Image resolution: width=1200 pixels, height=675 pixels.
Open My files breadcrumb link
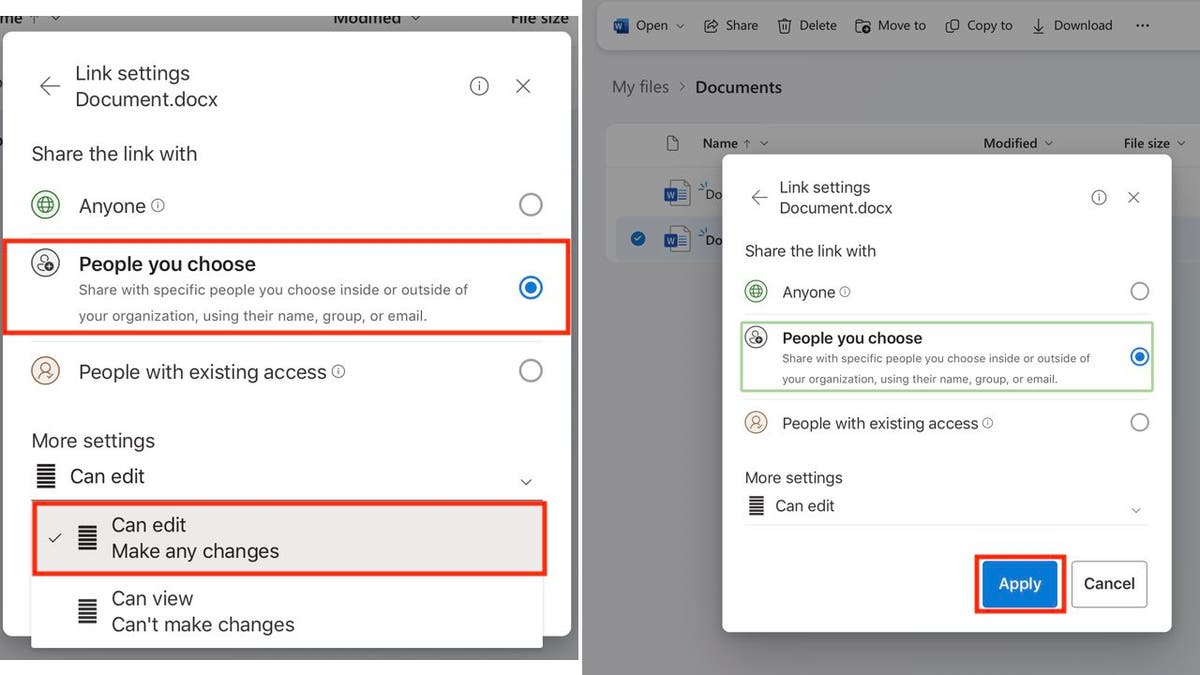(x=640, y=87)
